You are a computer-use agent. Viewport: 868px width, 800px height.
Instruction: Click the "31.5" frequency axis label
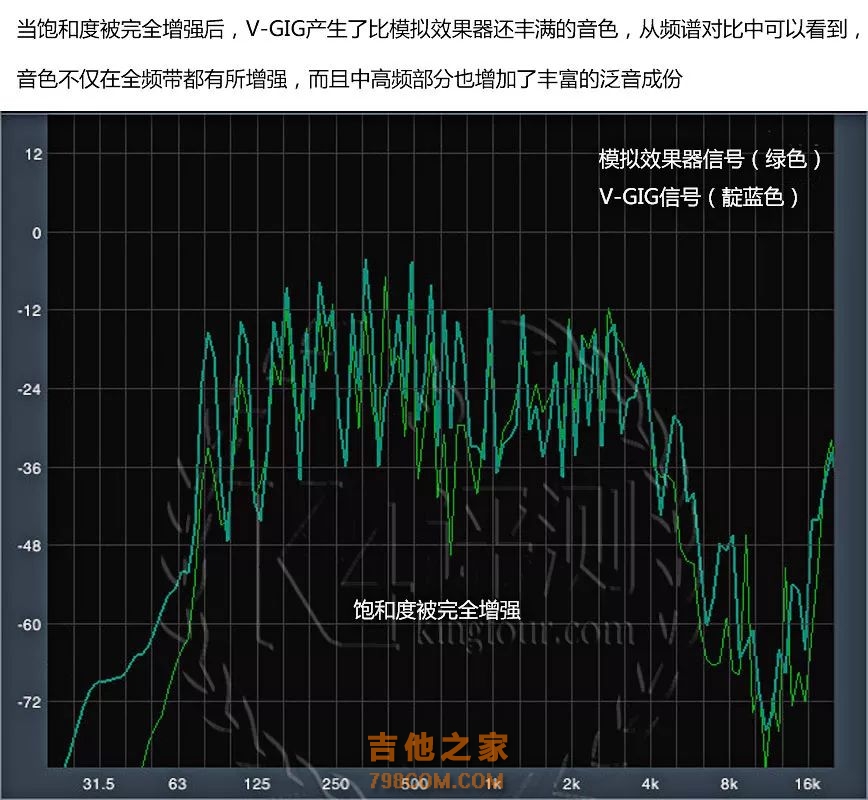coord(99,783)
